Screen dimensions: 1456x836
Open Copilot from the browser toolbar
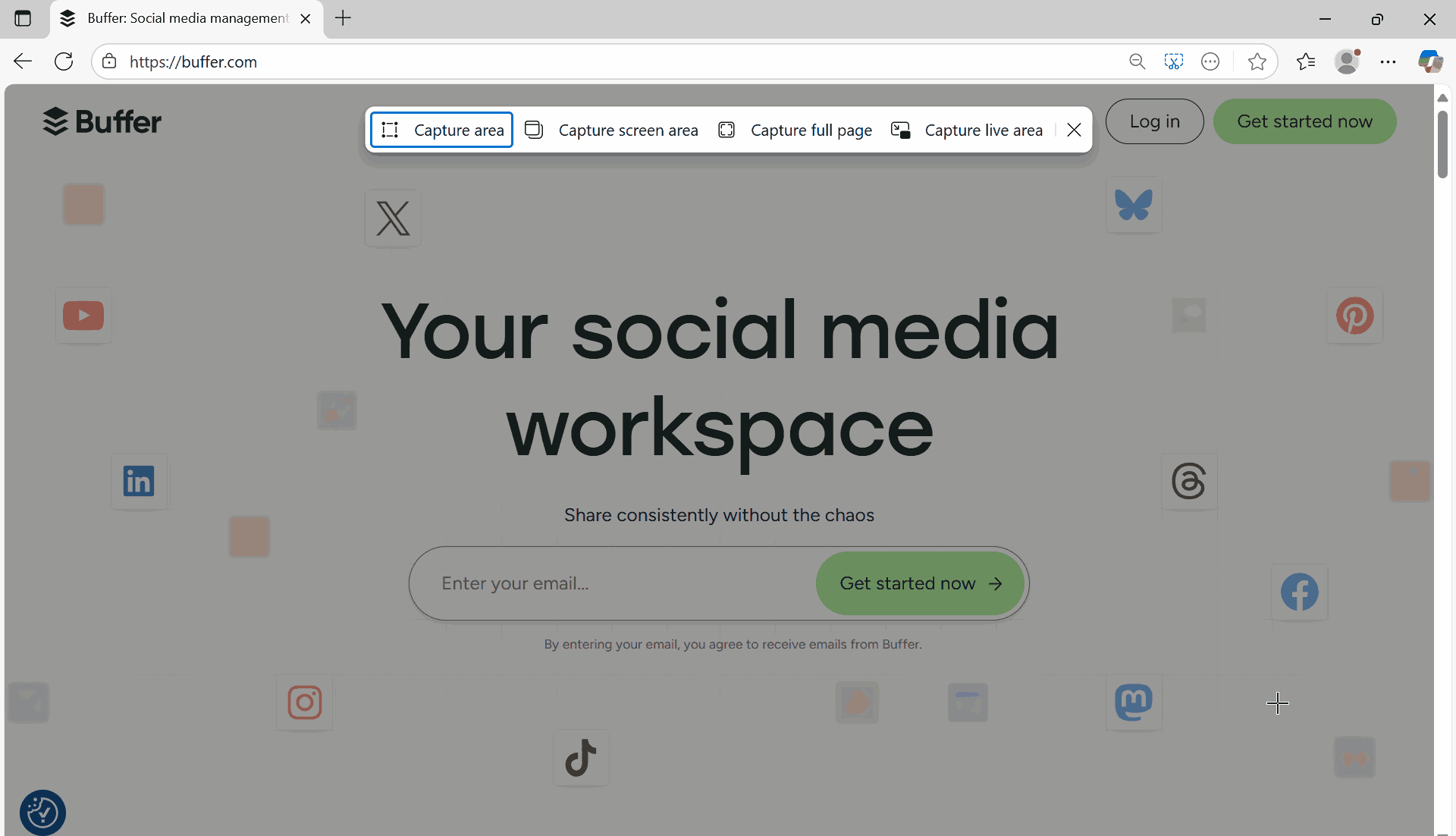[x=1430, y=61]
